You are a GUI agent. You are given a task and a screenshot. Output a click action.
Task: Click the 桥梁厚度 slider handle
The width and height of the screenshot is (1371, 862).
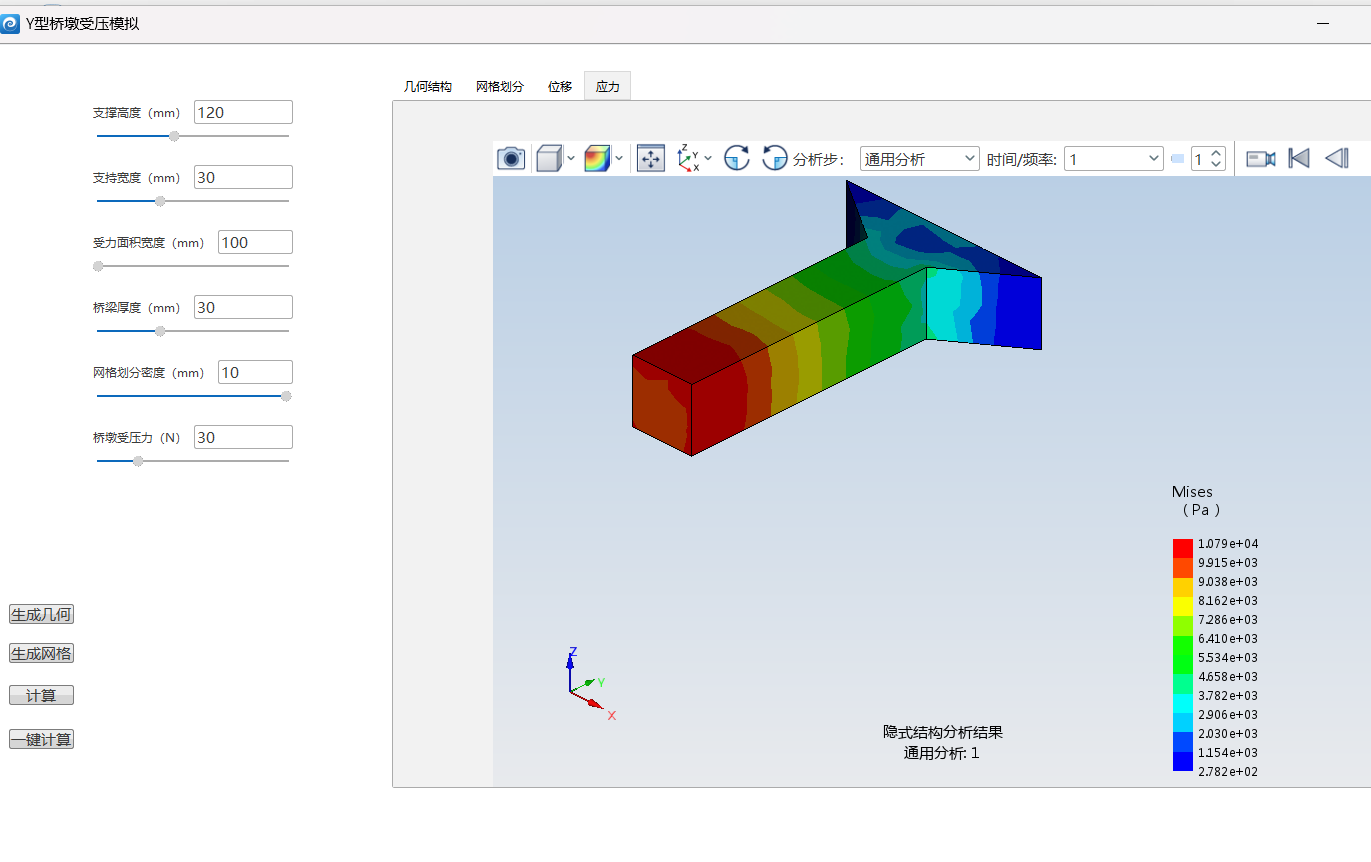coord(160,331)
